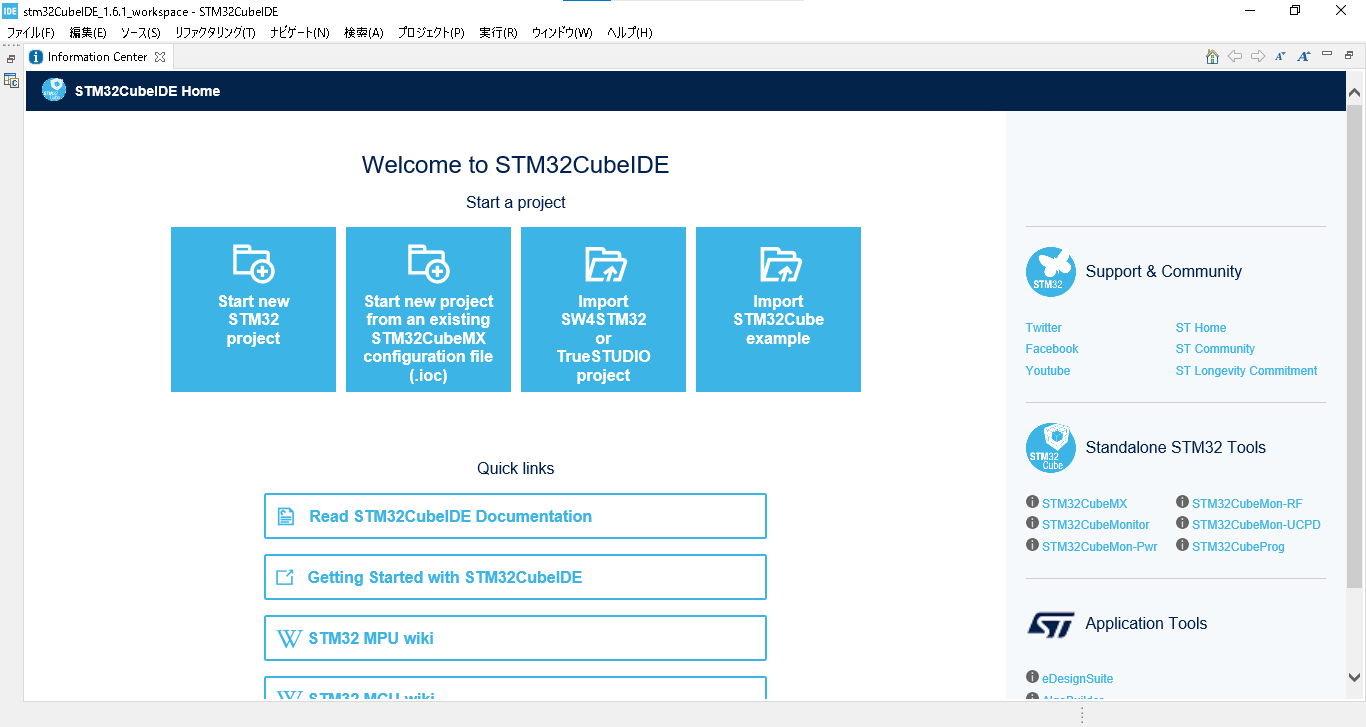Click info icon next to STM32CubeMon-RF
Screen dimensions: 1366x727
(x=1182, y=502)
